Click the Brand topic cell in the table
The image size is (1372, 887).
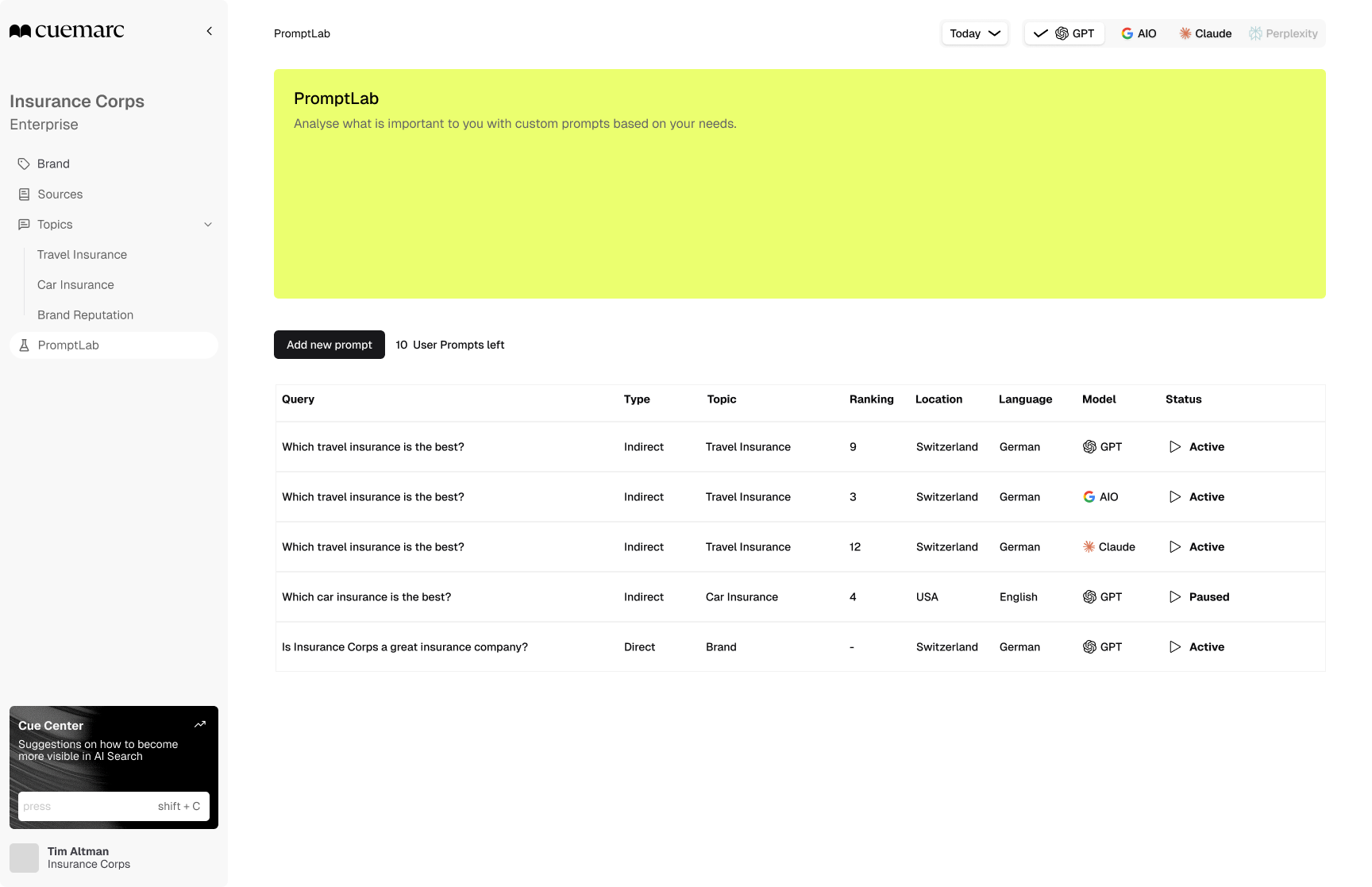tap(721, 646)
